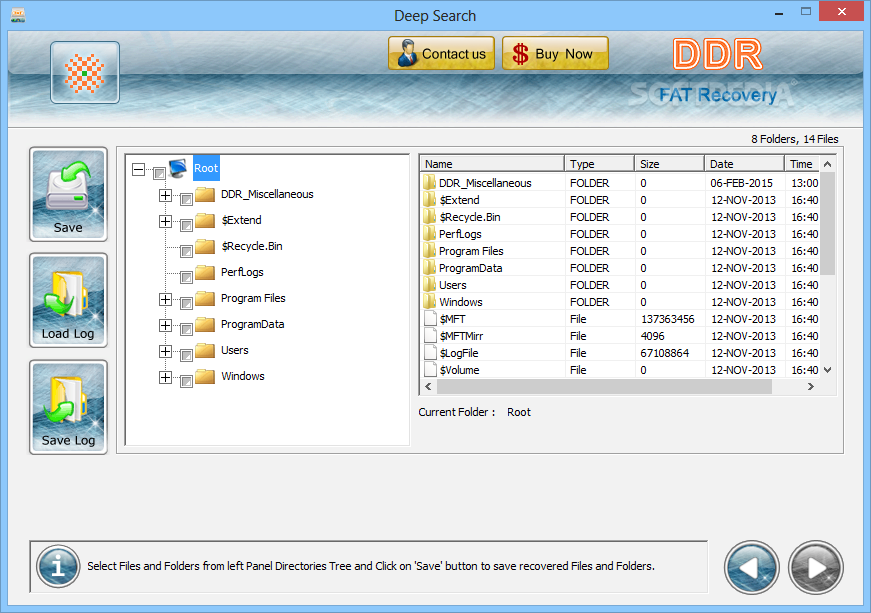Click the horizontal scrollbar thumb in file list

click(x=604, y=386)
